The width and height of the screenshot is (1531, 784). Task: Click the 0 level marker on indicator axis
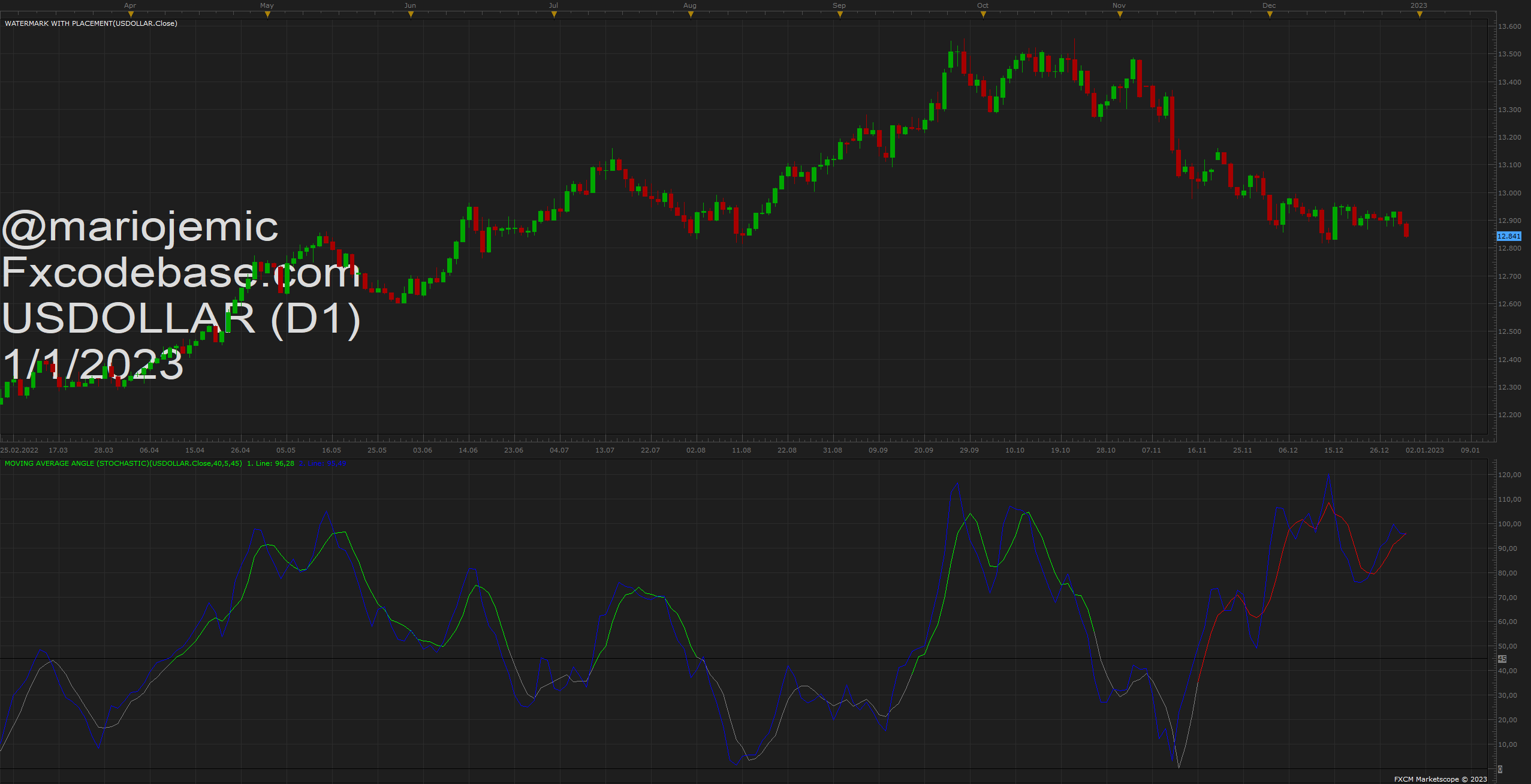[1500, 769]
